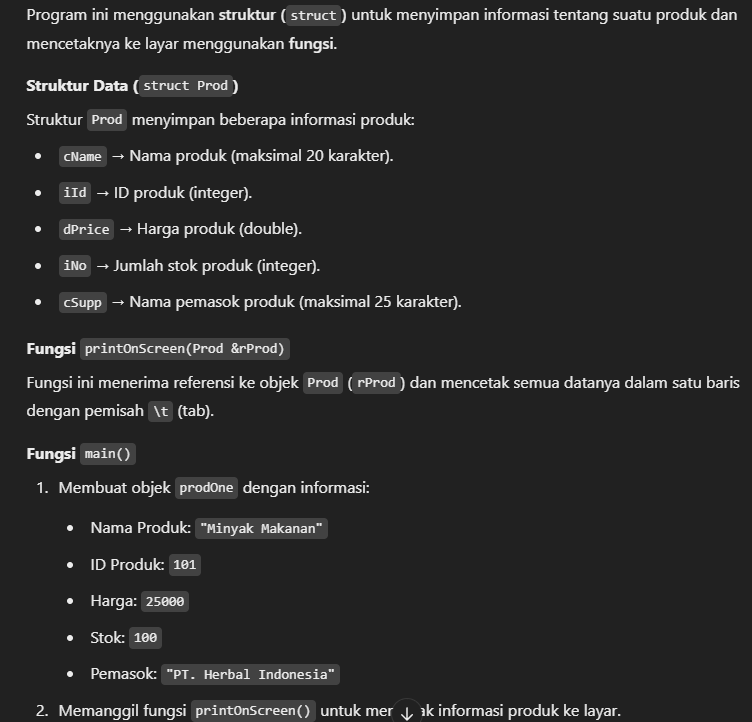752x722 pixels.
Task: Click the "struct Prod" code in heading
Action: click(185, 85)
